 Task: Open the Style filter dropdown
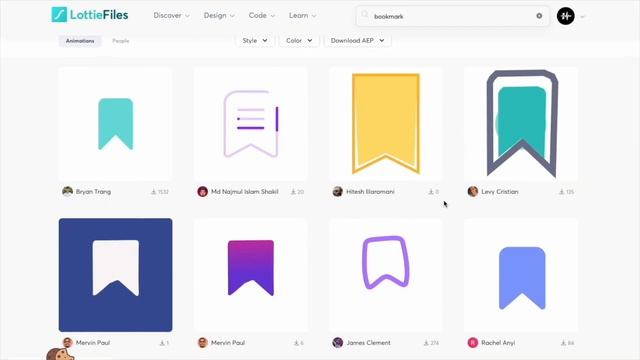255,40
